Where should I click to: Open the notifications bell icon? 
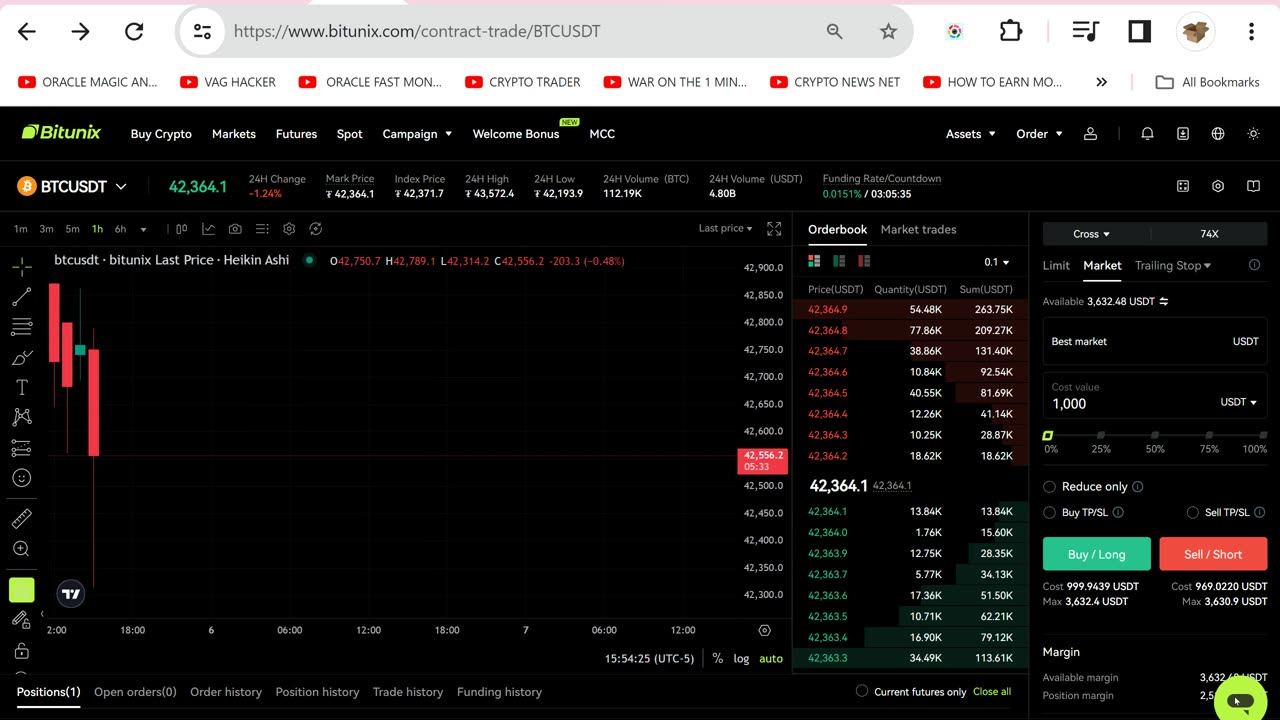pyautogui.click(x=1148, y=133)
